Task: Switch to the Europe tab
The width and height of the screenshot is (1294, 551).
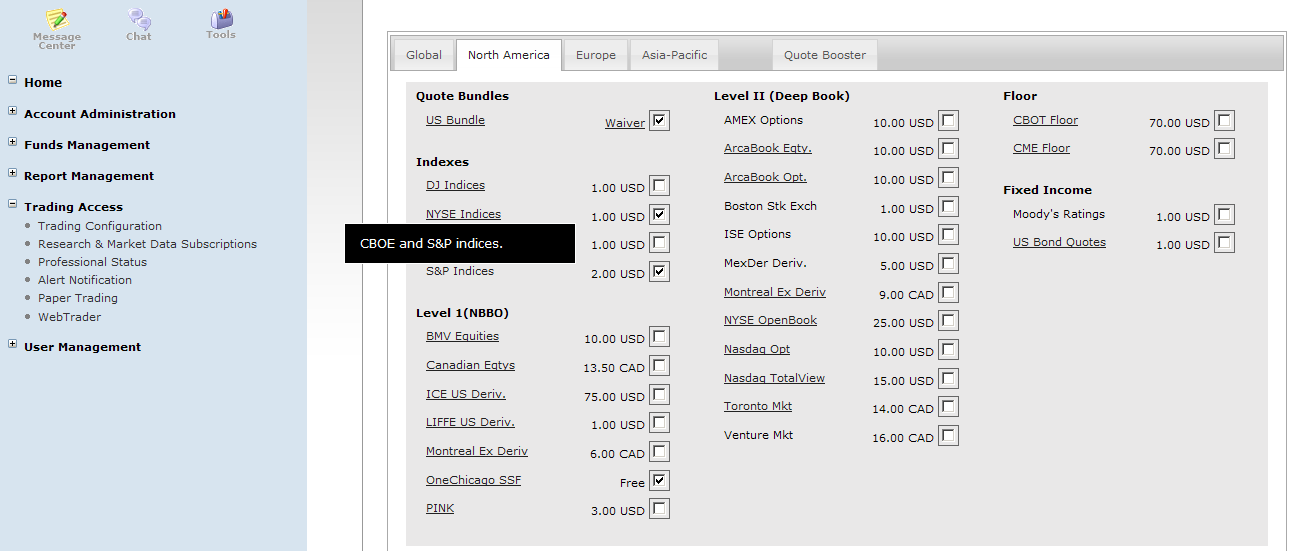Action: pos(596,55)
